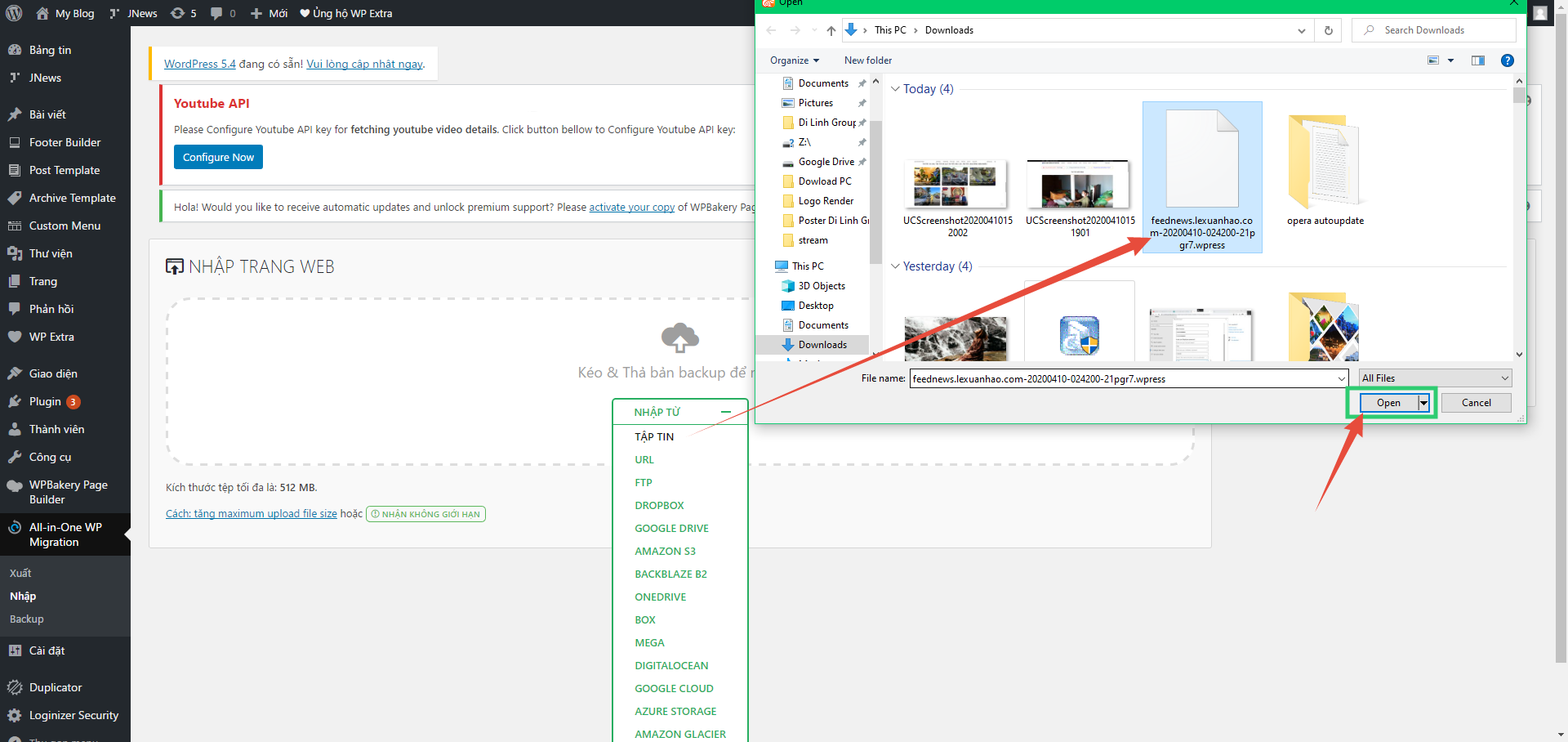Click the All-in-One WP Migration icon
Screen dimensions: 1568x742
click(15, 527)
